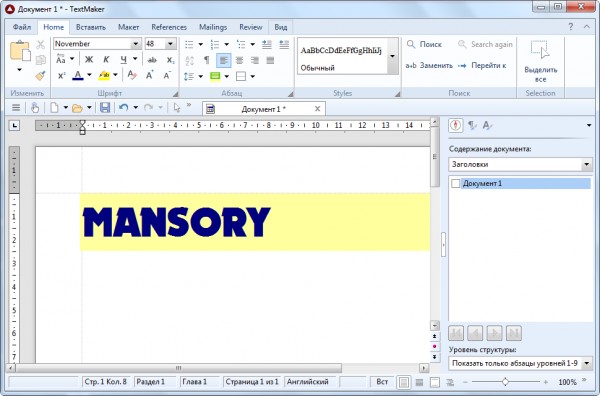The image size is (600, 396).
Task: Click the undo arrow icon
Action: tap(123, 108)
